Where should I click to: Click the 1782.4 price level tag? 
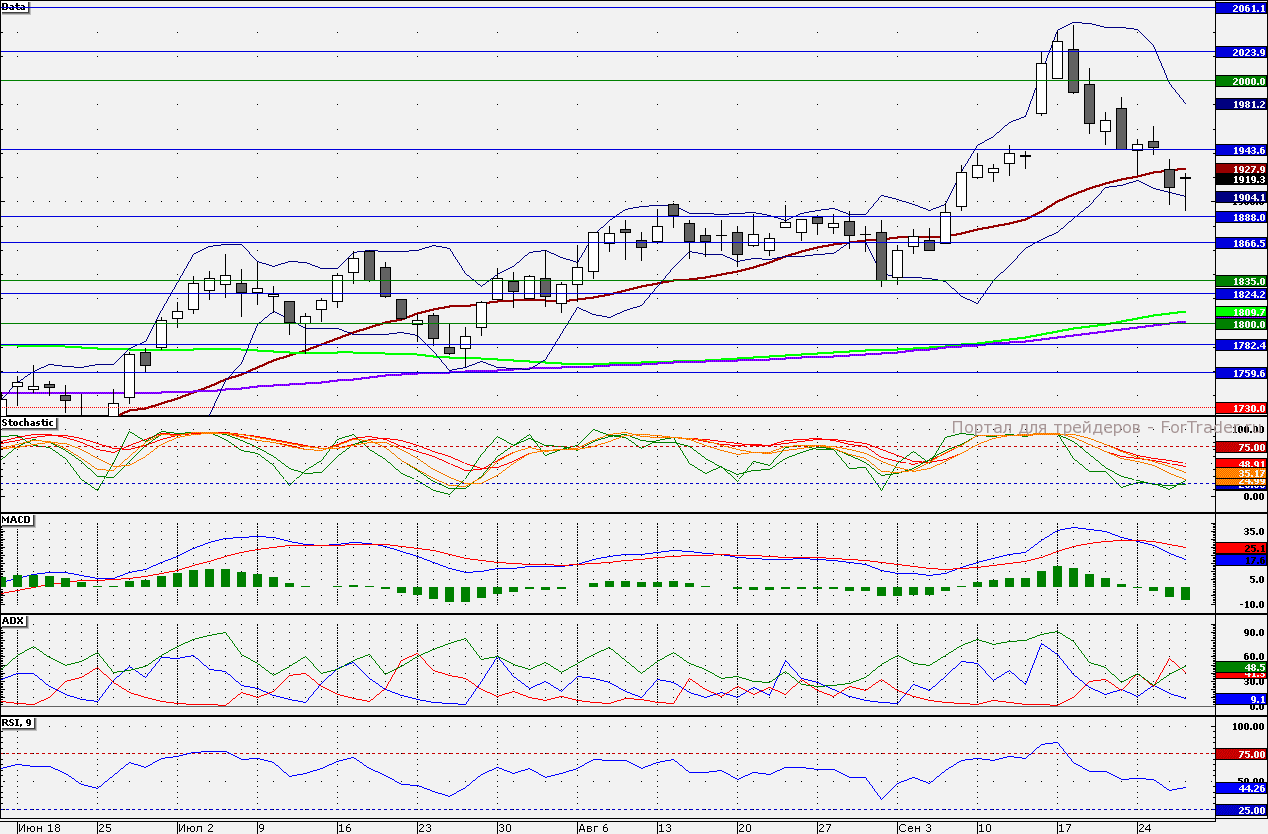pos(1241,345)
